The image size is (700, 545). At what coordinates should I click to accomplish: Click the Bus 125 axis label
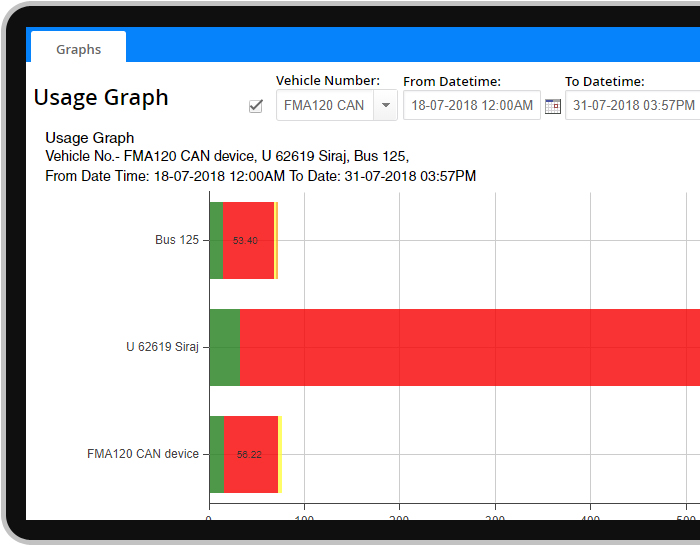(x=177, y=240)
